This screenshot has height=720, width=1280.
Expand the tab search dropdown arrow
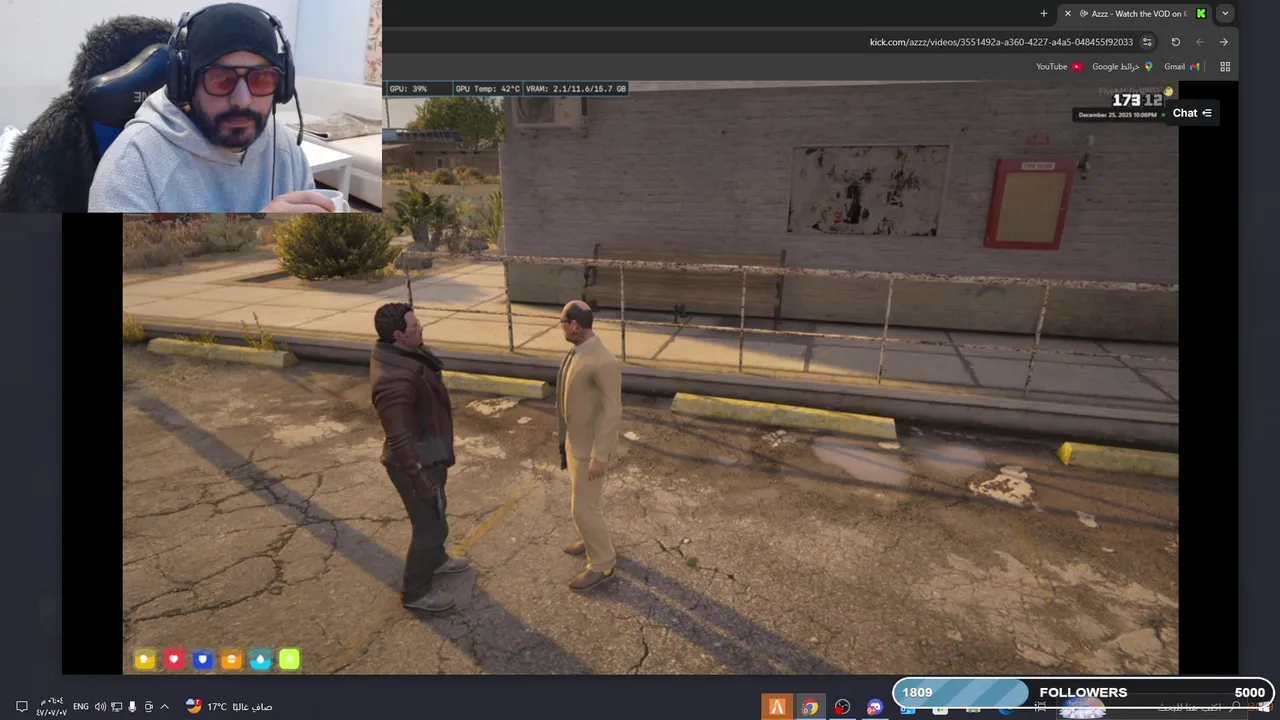tap(1225, 14)
